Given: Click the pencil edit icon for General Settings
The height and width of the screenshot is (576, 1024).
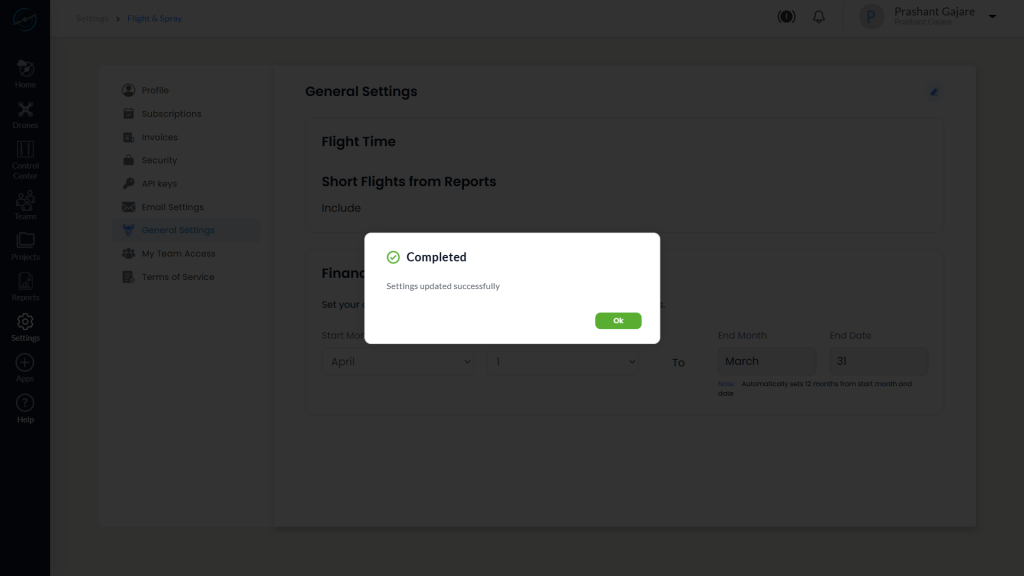Looking at the screenshot, I should (x=934, y=92).
